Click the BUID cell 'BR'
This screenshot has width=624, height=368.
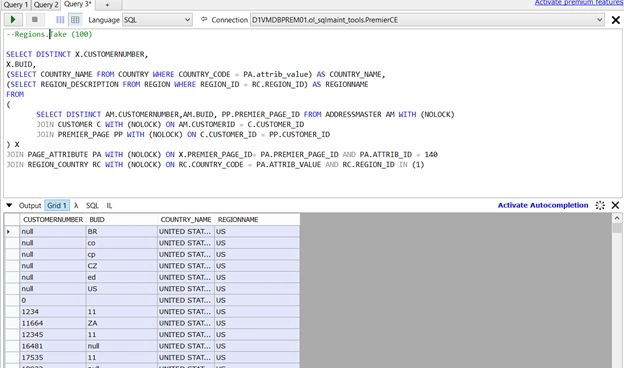[x=122, y=232]
